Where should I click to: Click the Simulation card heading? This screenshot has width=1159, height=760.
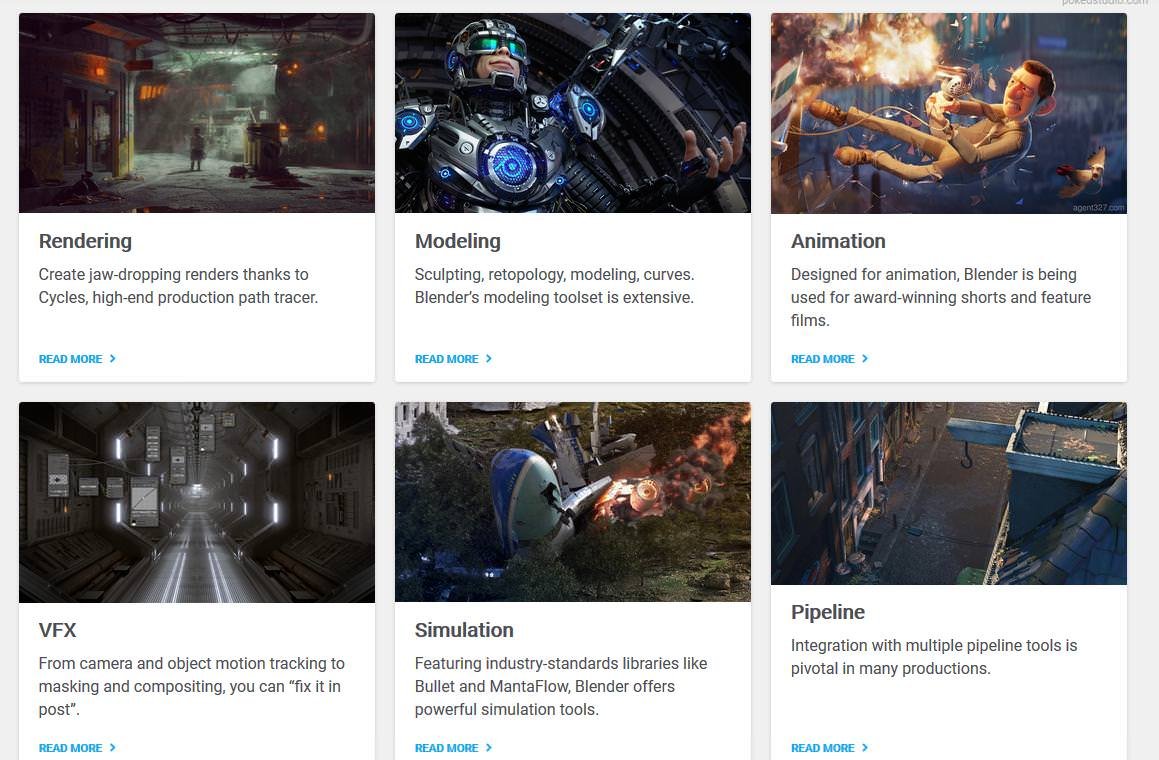(x=464, y=630)
